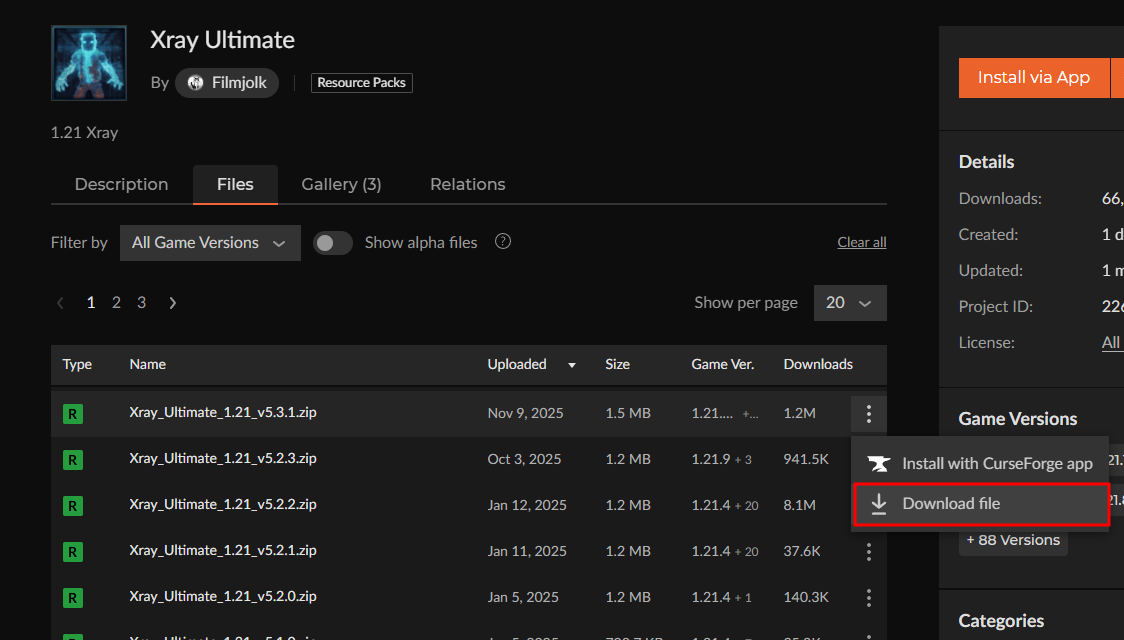Click the Size column header

617,365
